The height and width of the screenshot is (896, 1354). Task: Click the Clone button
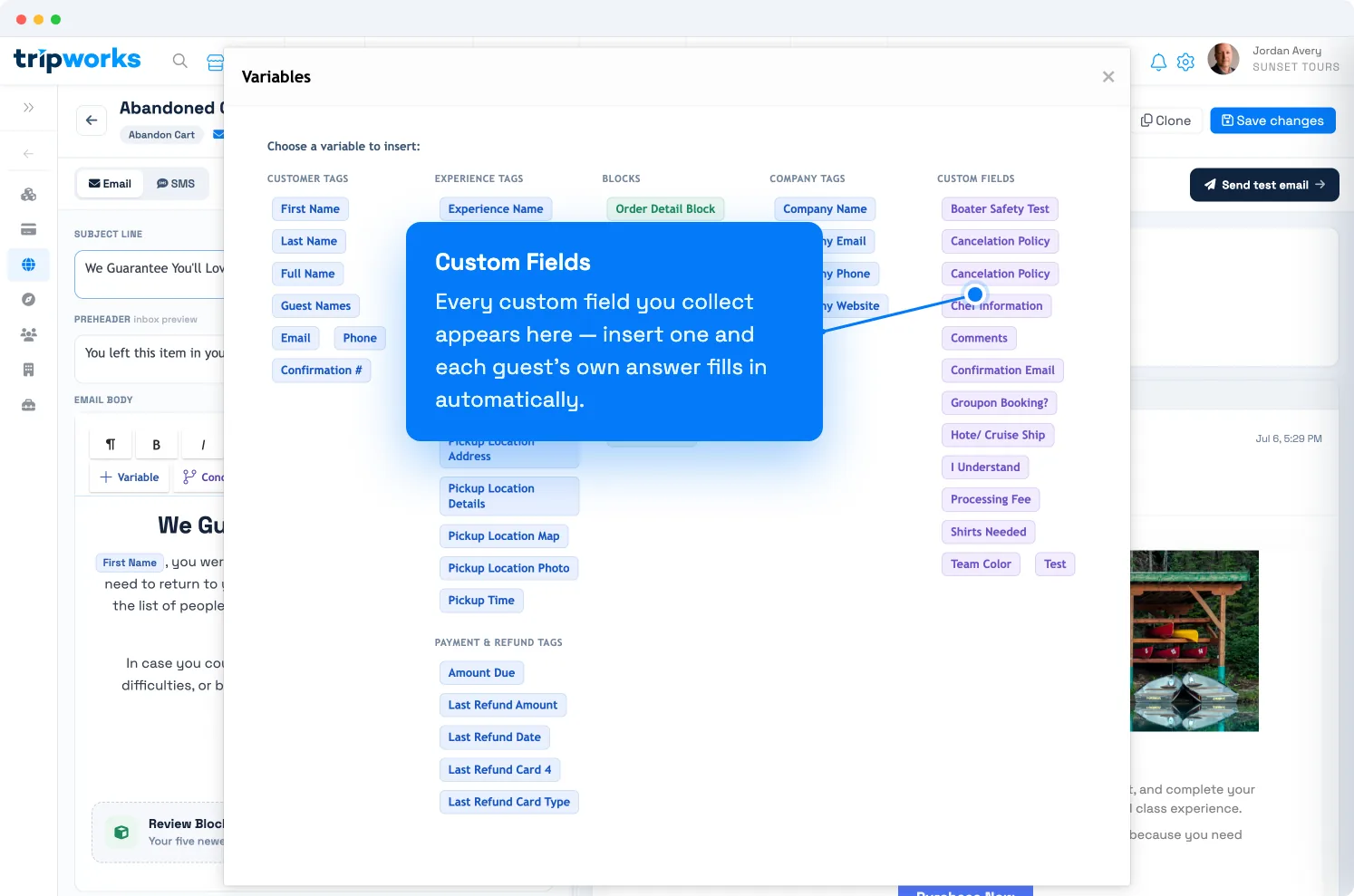[x=1165, y=120]
